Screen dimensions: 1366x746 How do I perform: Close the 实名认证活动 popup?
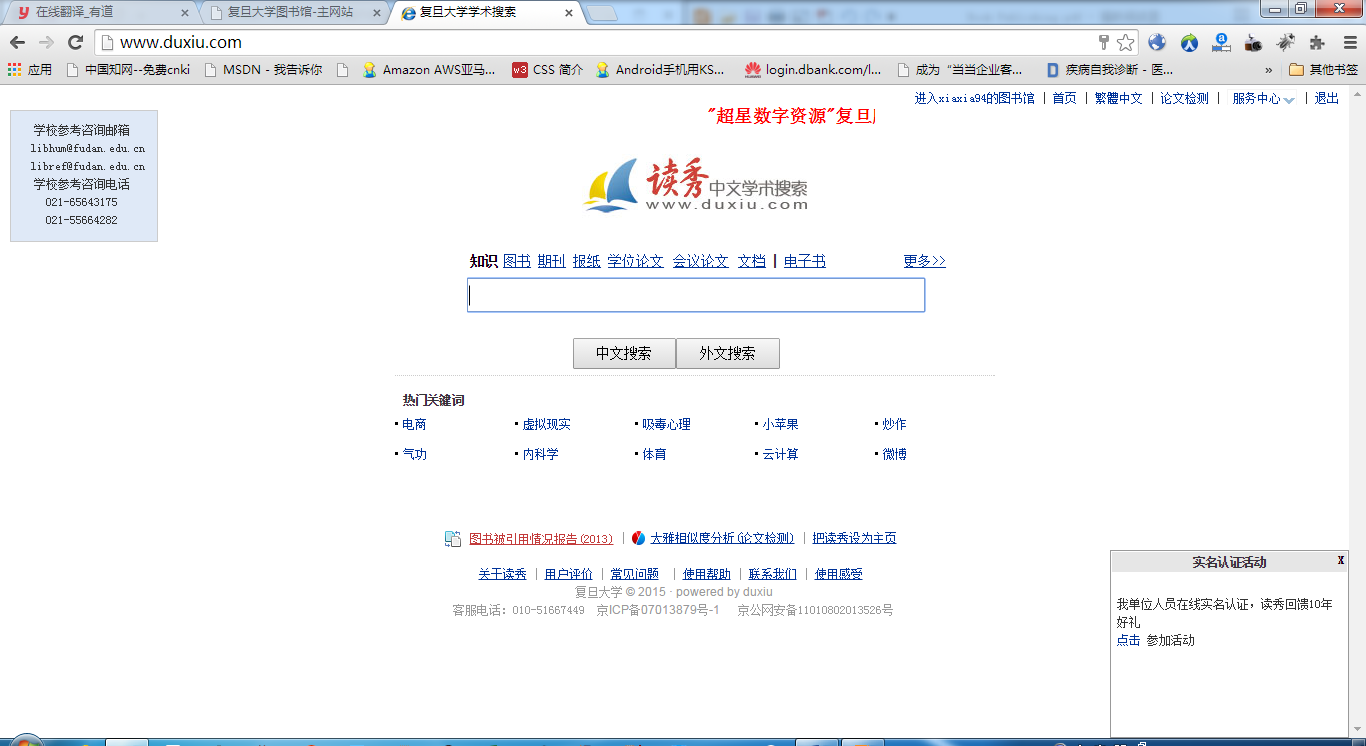click(x=1341, y=560)
